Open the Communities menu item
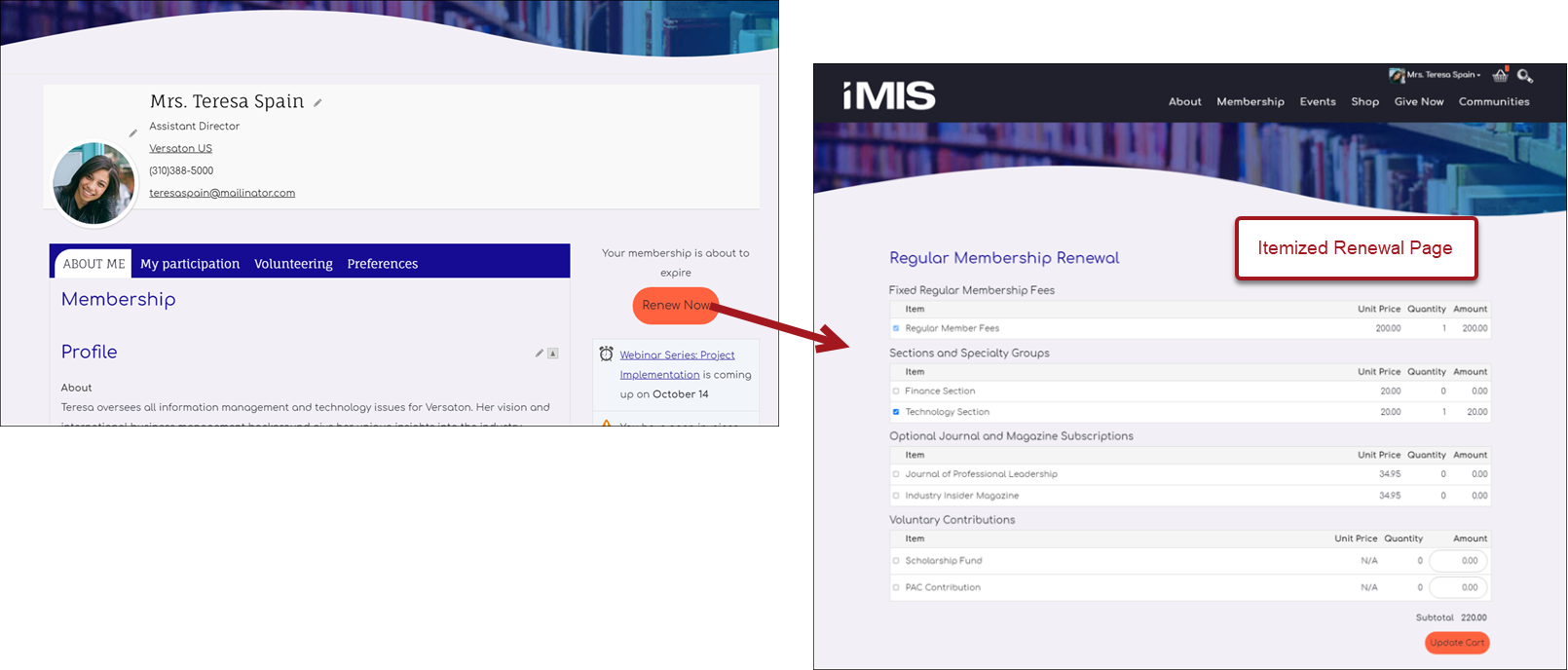This screenshot has width=1568, height=670. 1494,101
